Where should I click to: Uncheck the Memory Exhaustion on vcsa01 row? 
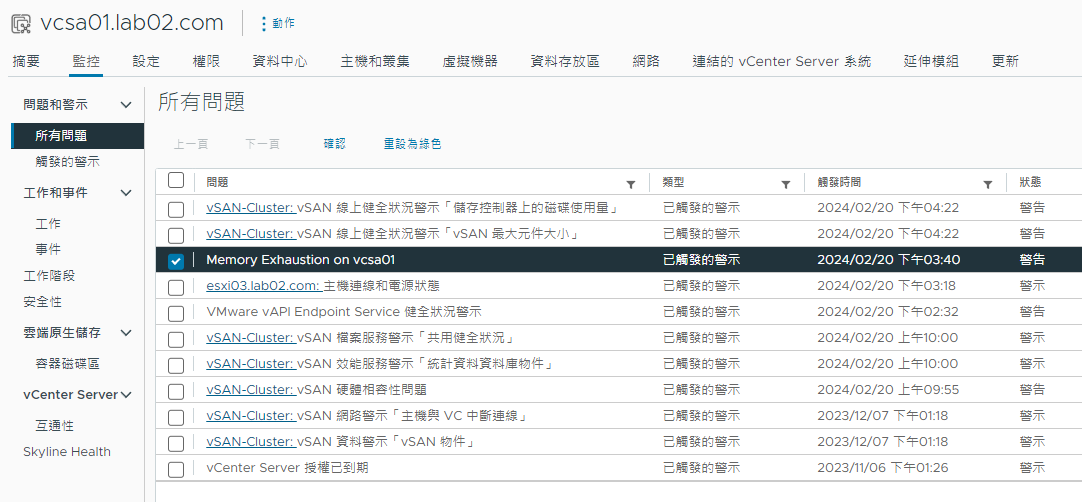(176, 261)
